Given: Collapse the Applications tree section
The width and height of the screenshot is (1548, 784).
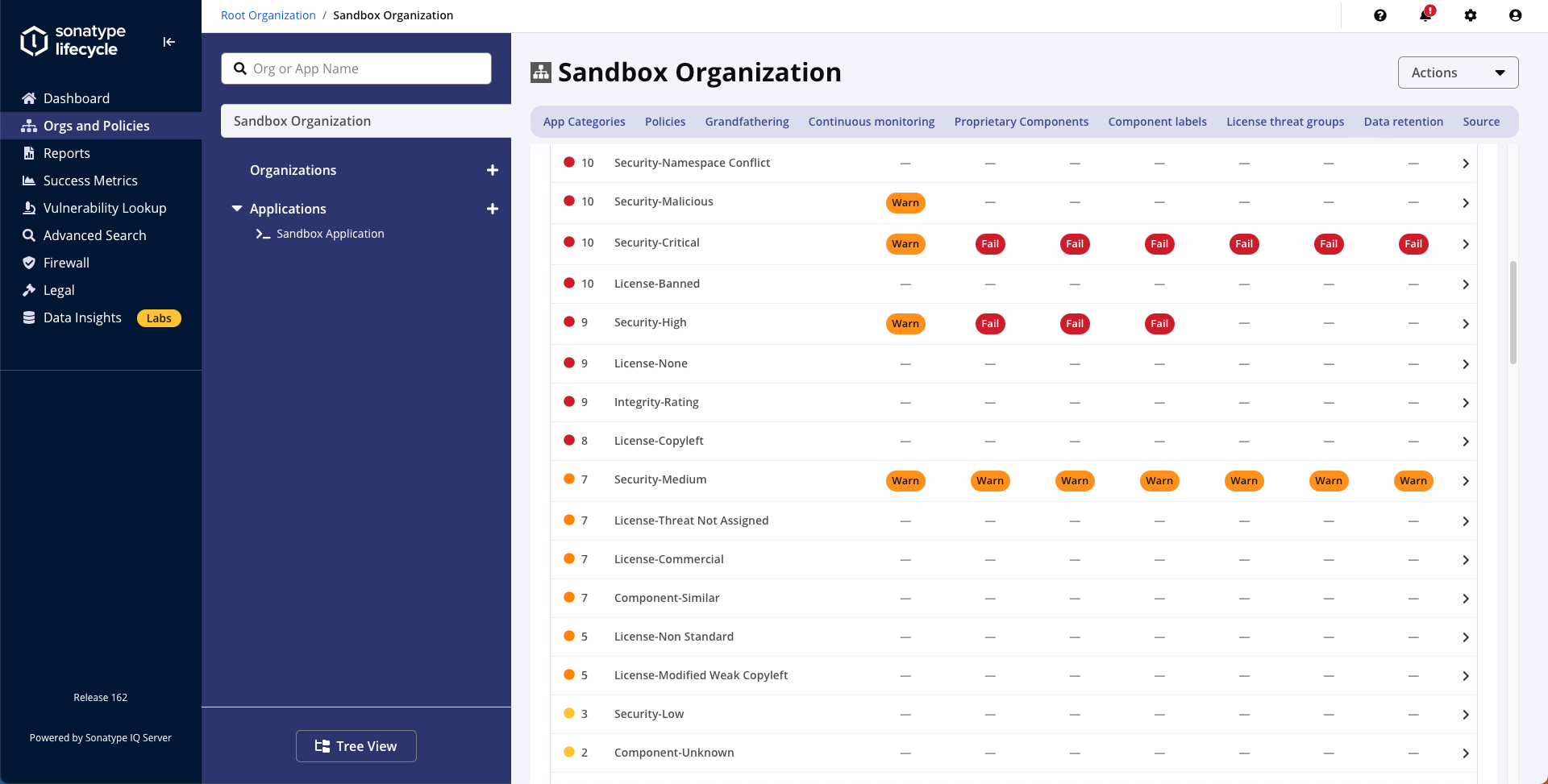Looking at the screenshot, I should pyautogui.click(x=237, y=209).
